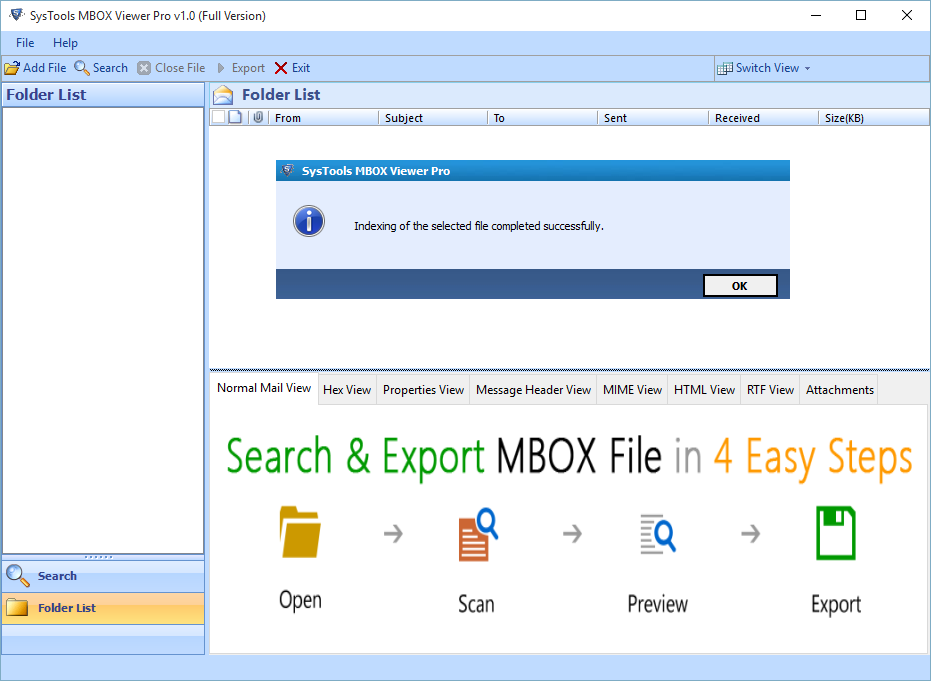This screenshot has height=681, width=931.
Task: Tick the select-all checkbox in mail list header
Action: 218,117
